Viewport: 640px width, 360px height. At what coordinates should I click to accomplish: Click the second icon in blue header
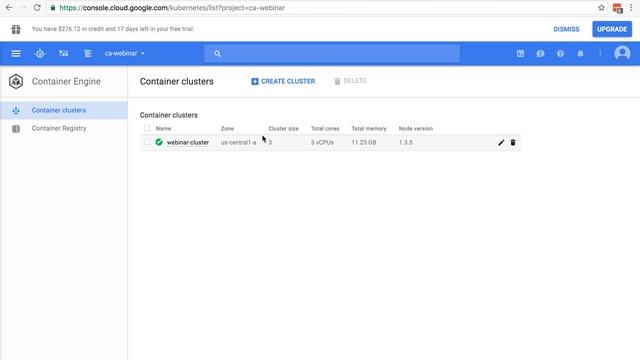(x=64, y=53)
